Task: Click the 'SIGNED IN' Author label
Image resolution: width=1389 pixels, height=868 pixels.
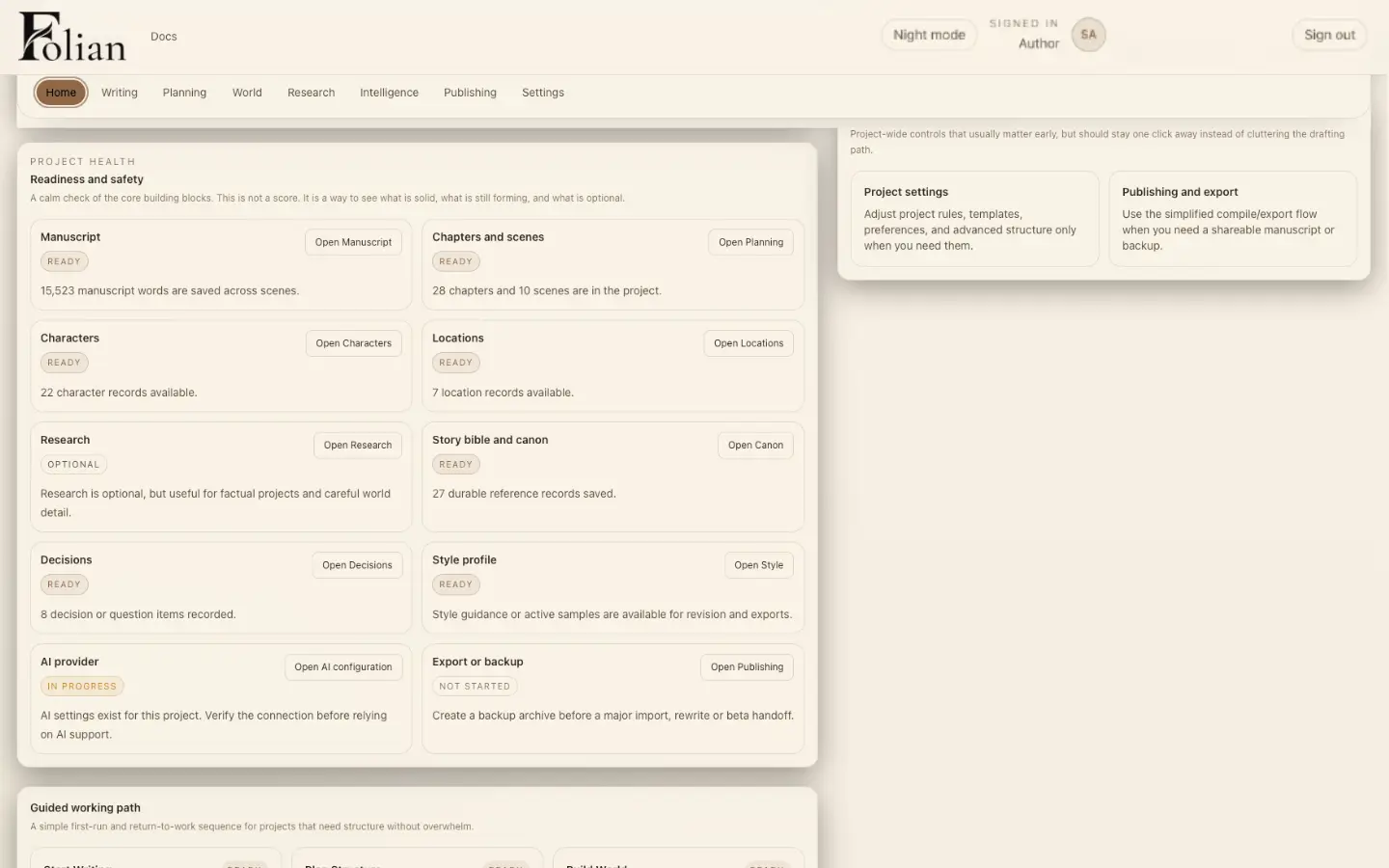Action: [x=1024, y=34]
